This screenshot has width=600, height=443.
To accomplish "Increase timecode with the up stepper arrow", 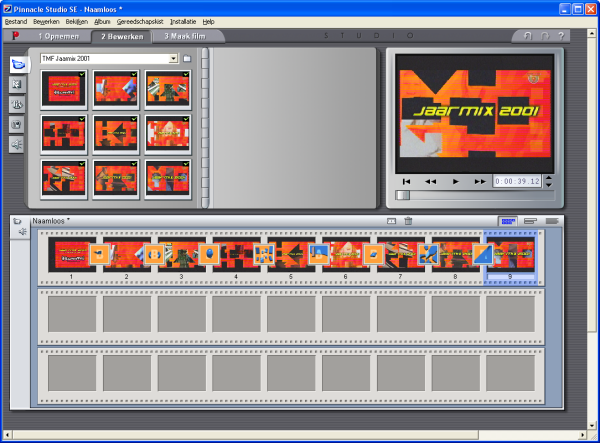I will coord(549,178).
